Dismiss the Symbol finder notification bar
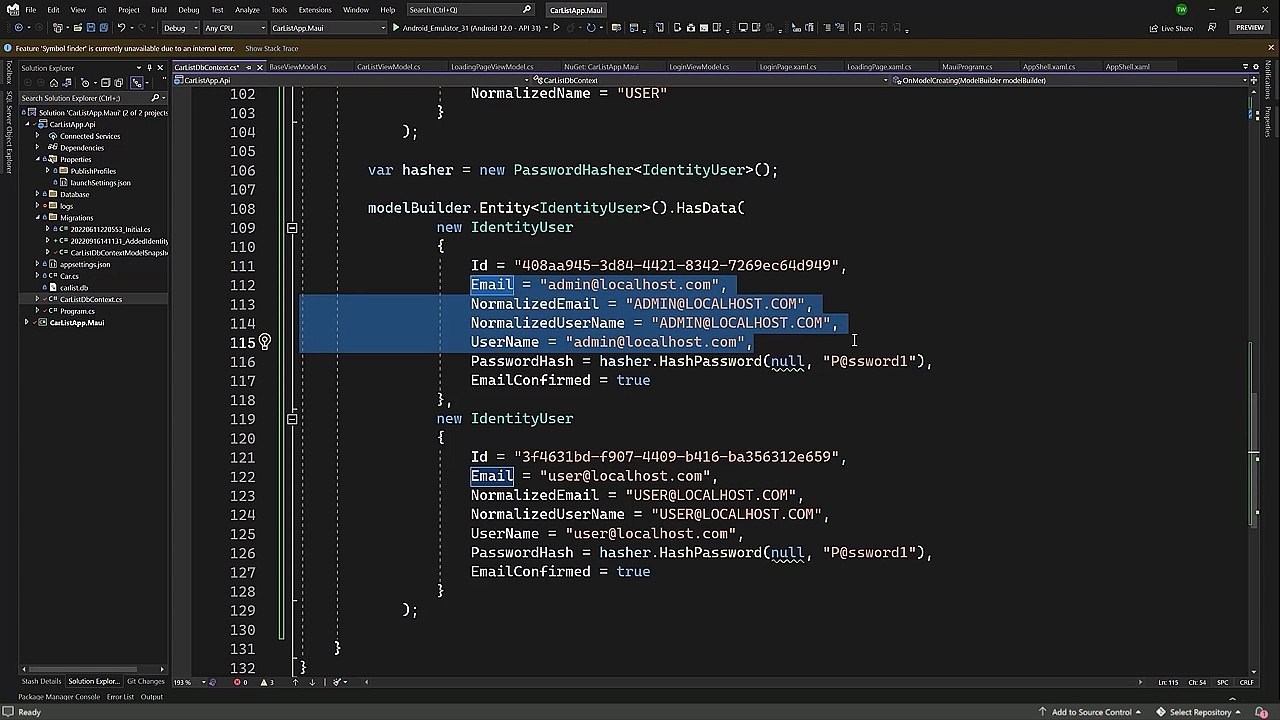Image resolution: width=1280 pixels, height=720 pixels. tap(1271, 47)
